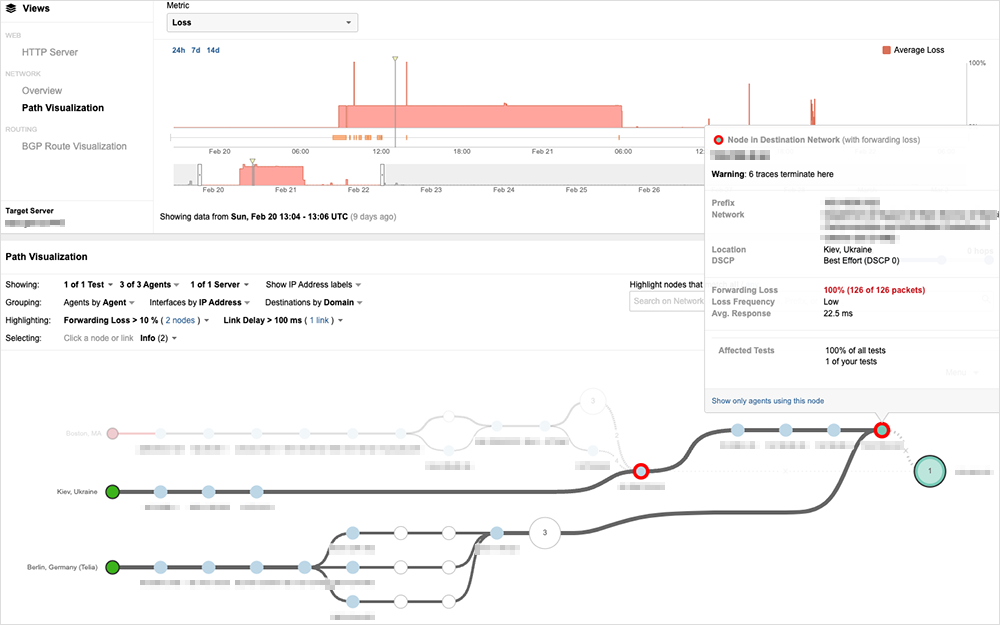Open the Show IP Address labels dropdown

click(x=313, y=285)
